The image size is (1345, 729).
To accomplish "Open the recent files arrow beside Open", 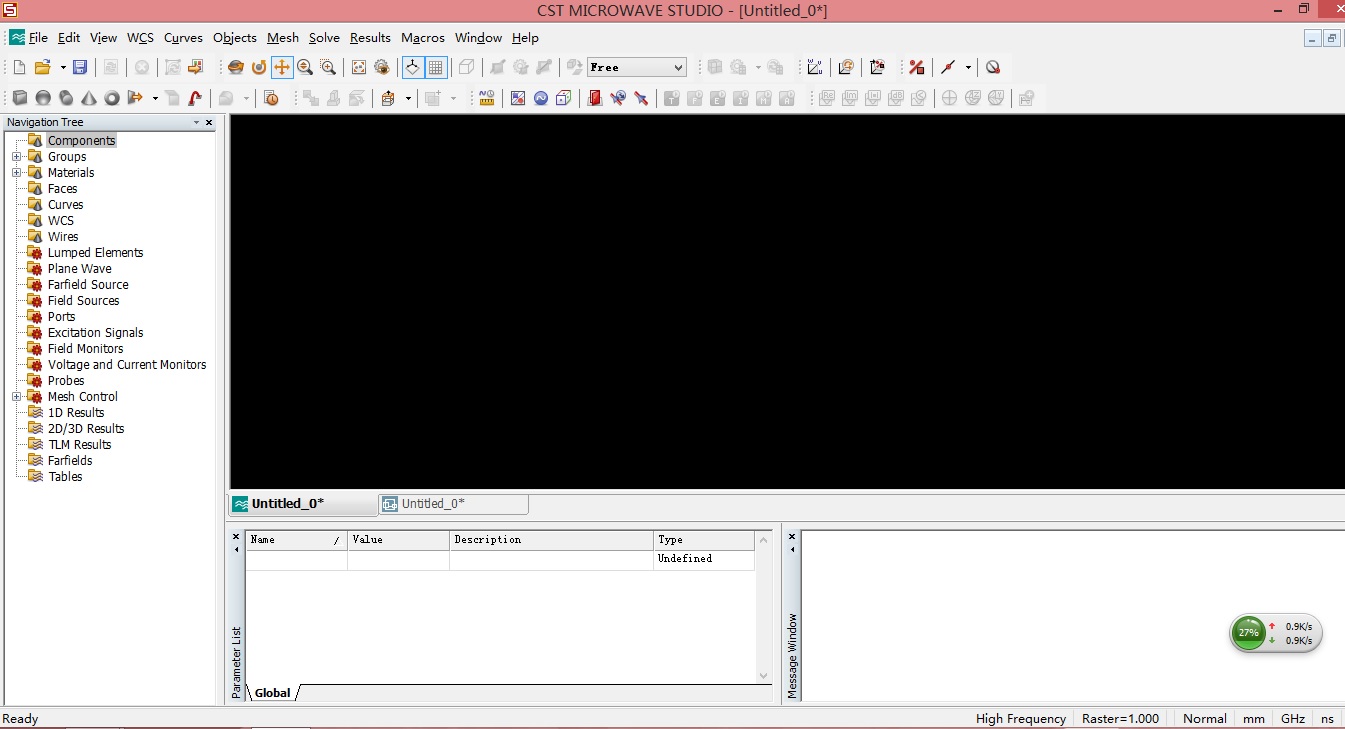I will [63, 67].
